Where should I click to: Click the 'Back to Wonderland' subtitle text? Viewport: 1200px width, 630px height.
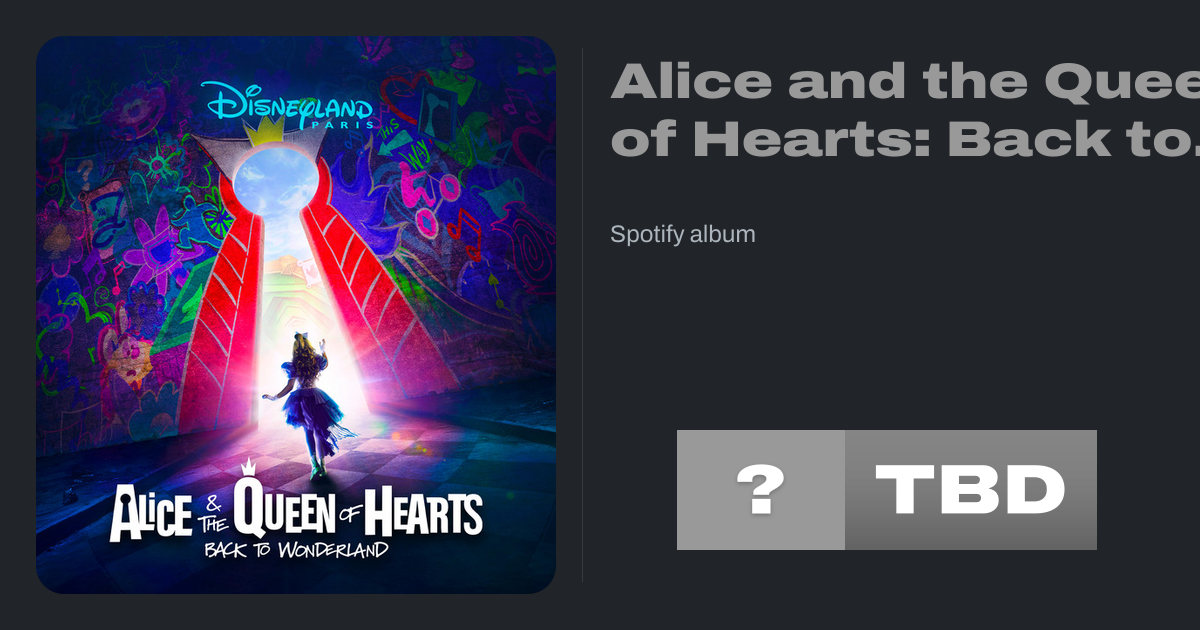tap(296, 548)
